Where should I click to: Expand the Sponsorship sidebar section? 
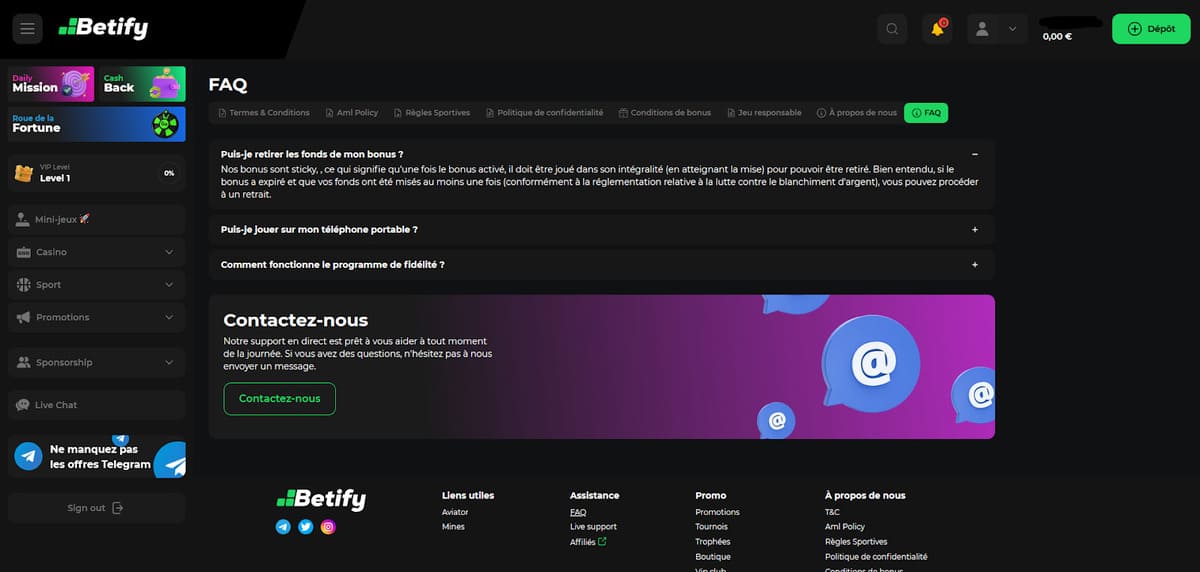click(x=97, y=362)
